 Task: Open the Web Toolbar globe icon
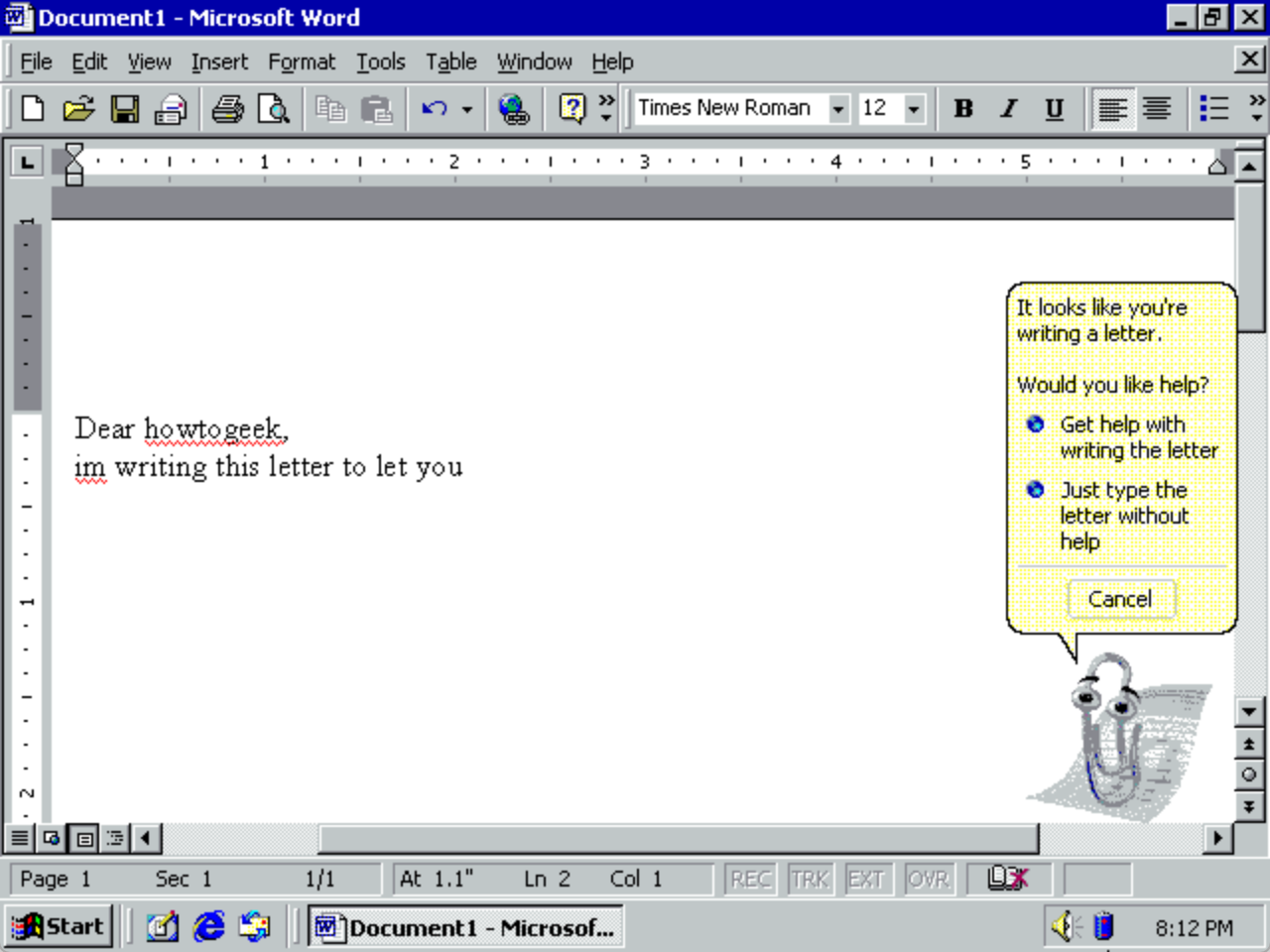514,108
